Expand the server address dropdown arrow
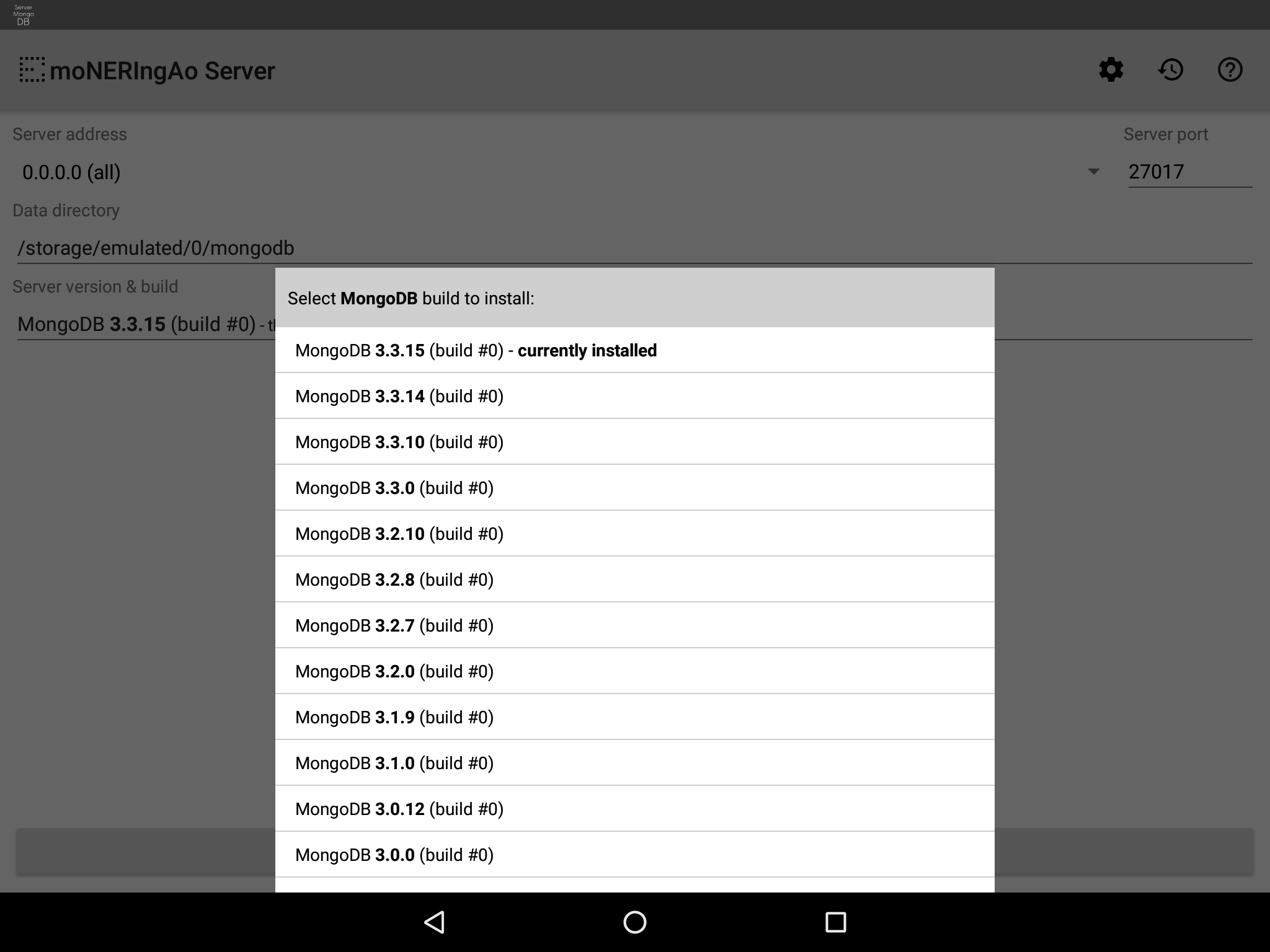The image size is (1270, 952). click(x=1094, y=172)
